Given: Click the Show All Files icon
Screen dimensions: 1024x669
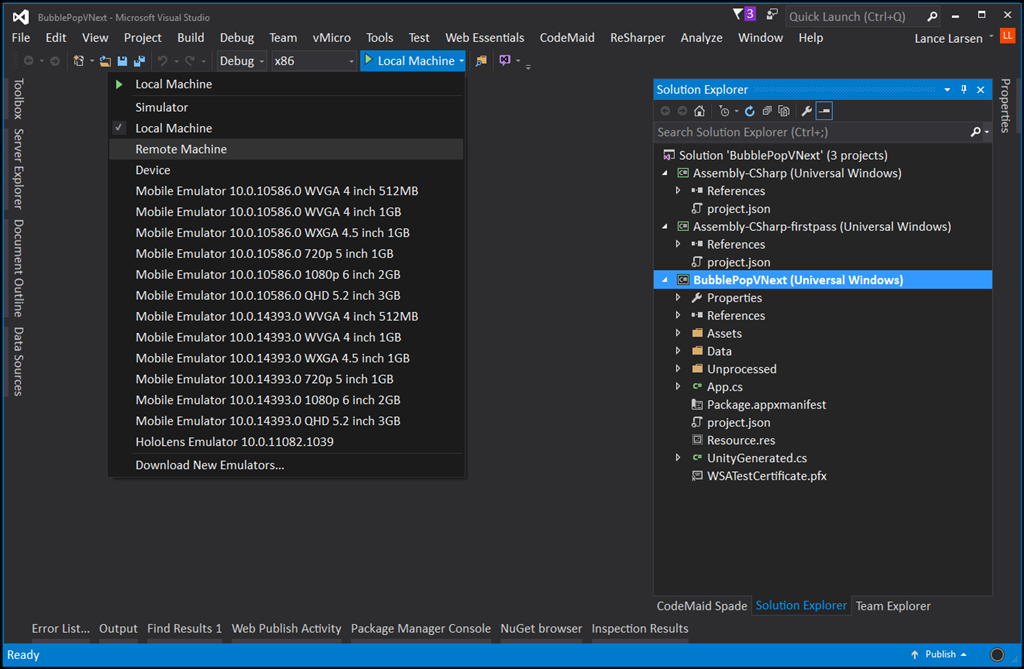Looking at the screenshot, I should [x=784, y=111].
